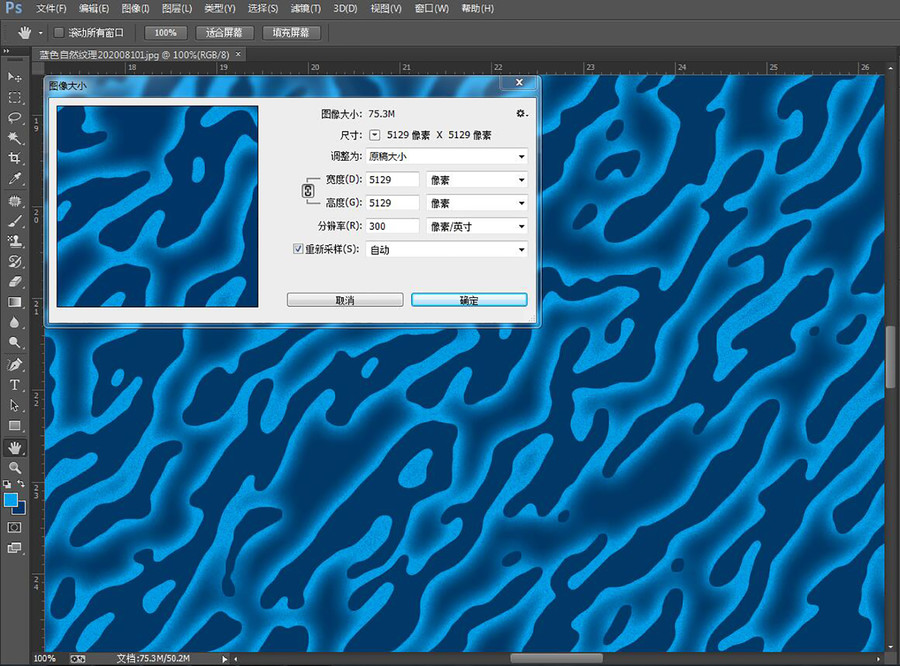Image resolution: width=900 pixels, height=666 pixels.
Task: Select the Crop tool
Action: (14, 158)
